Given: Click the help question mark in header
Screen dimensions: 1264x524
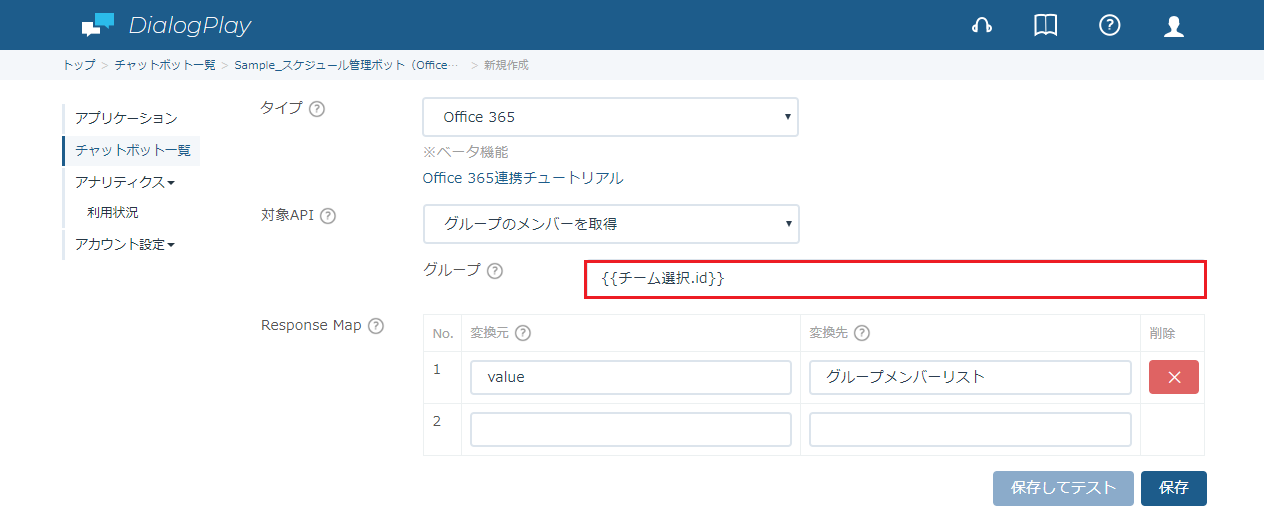Looking at the screenshot, I should [1109, 26].
